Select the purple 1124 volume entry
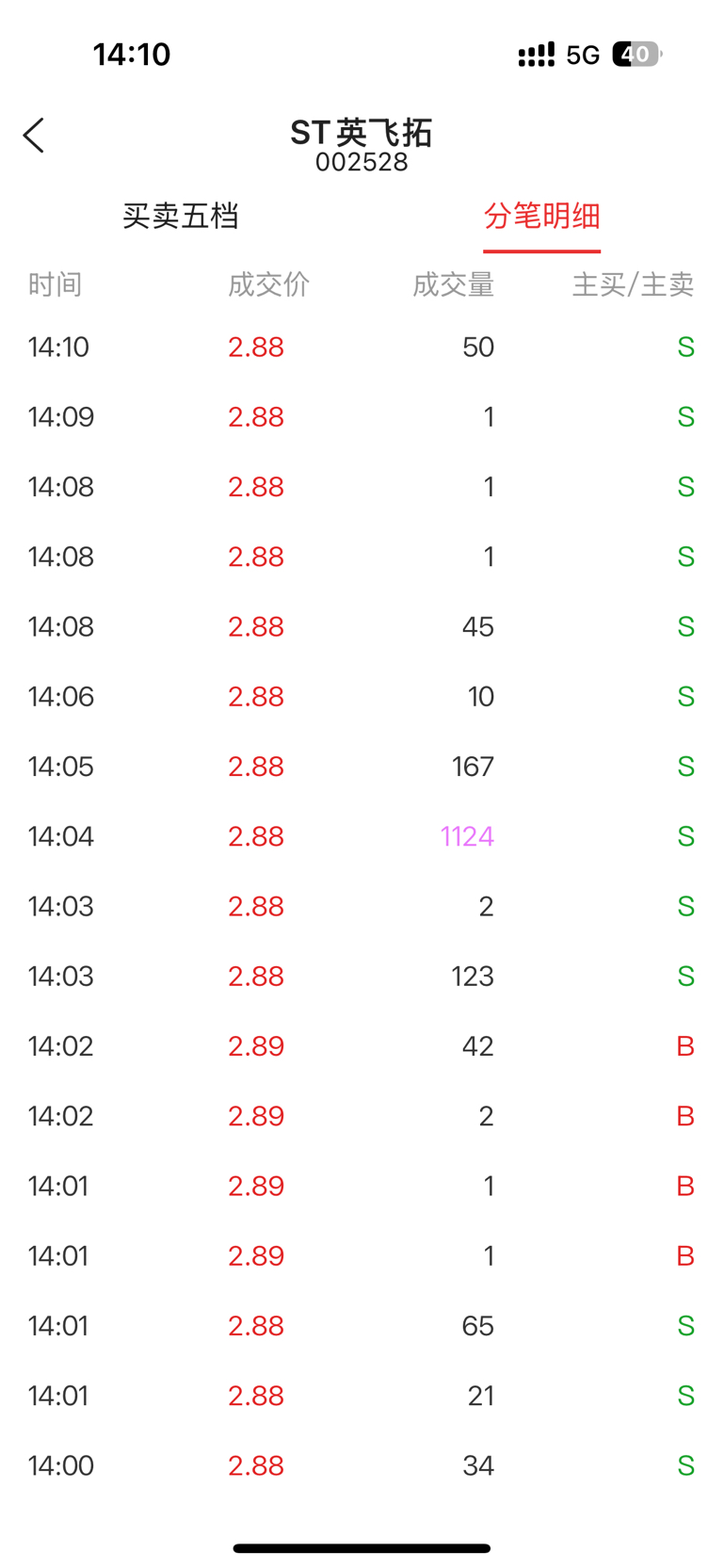 467,836
